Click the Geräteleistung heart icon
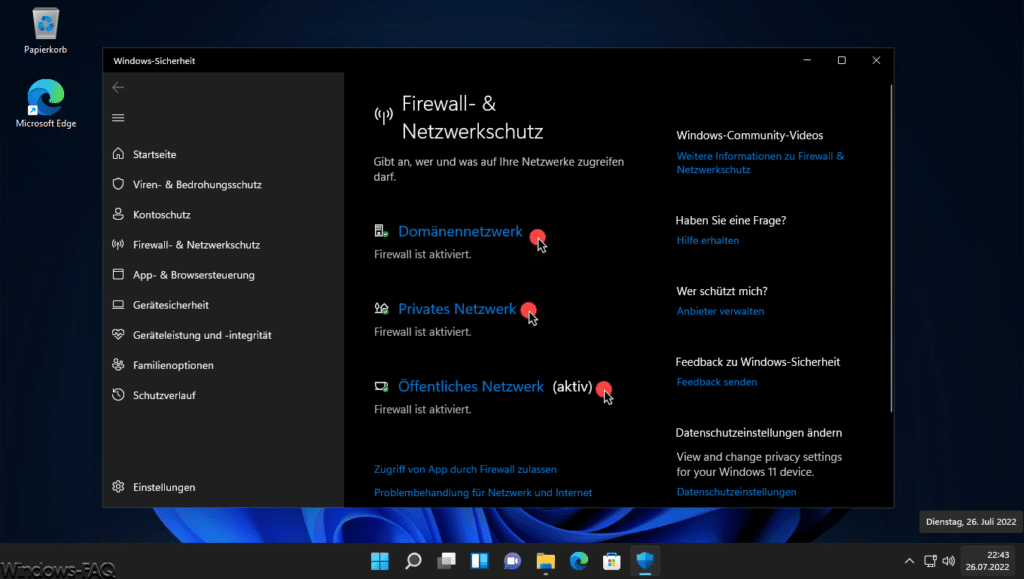Screen dimensions: 1024x579 (118, 334)
